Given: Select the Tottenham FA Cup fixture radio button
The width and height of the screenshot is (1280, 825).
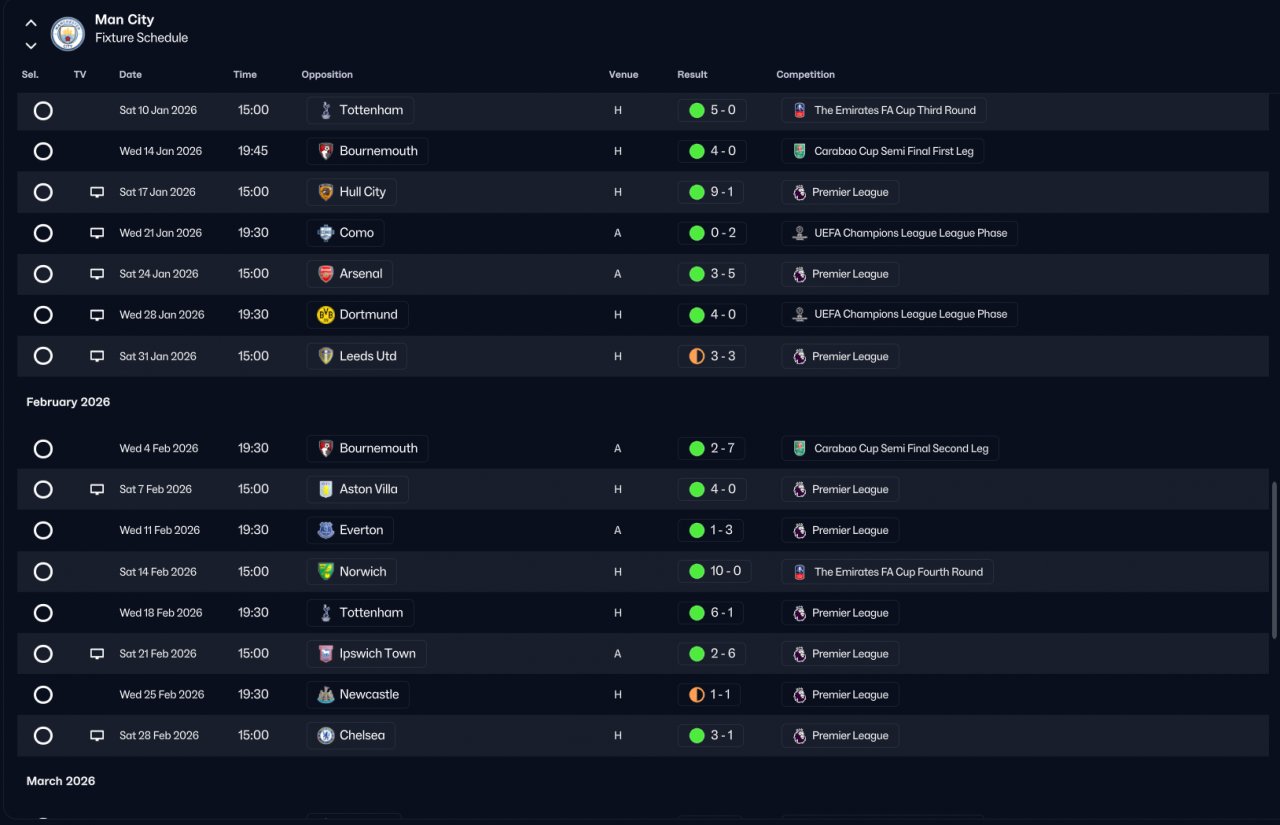Looking at the screenshot, I should click(x=43, y=111).
